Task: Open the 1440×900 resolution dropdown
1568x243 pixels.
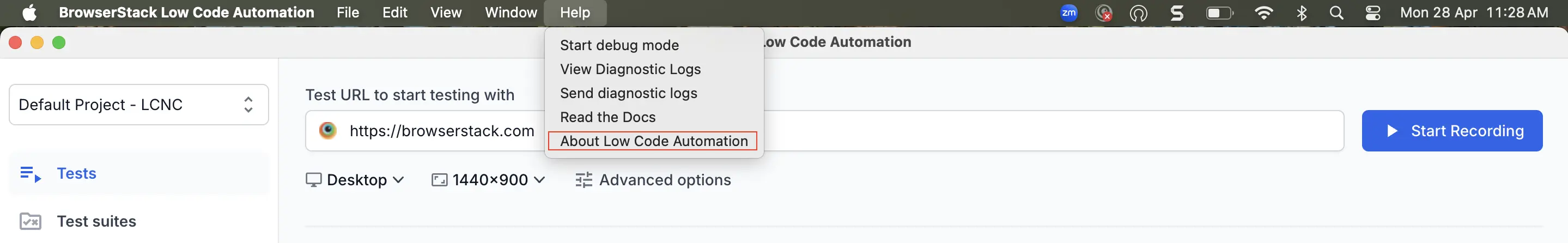Action: (x=488, y=180)
